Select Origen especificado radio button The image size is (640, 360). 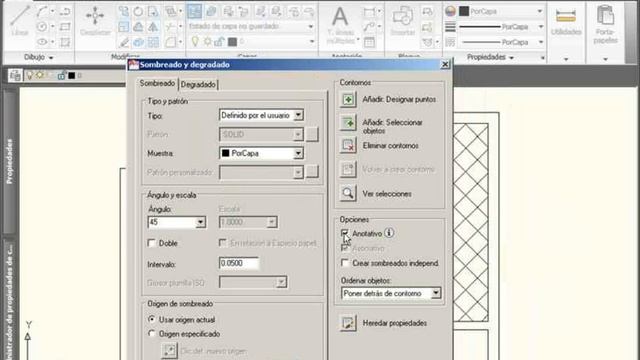[x=152, y=333]
